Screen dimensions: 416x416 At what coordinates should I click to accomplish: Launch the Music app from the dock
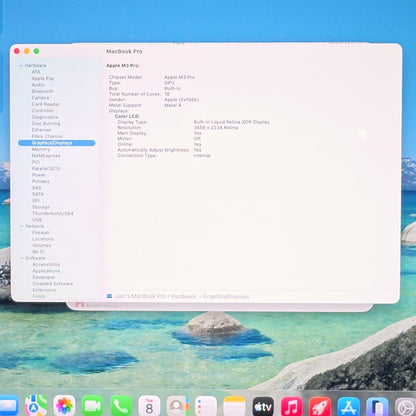[x=291, y=406]
